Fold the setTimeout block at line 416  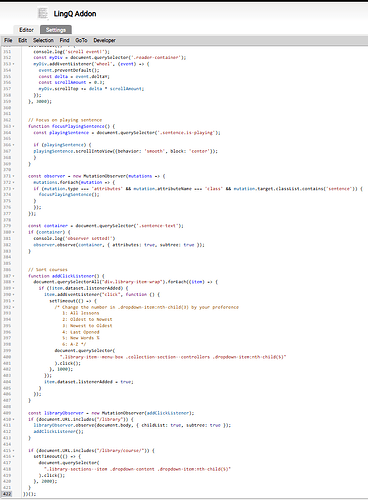[x=14, y=457]
